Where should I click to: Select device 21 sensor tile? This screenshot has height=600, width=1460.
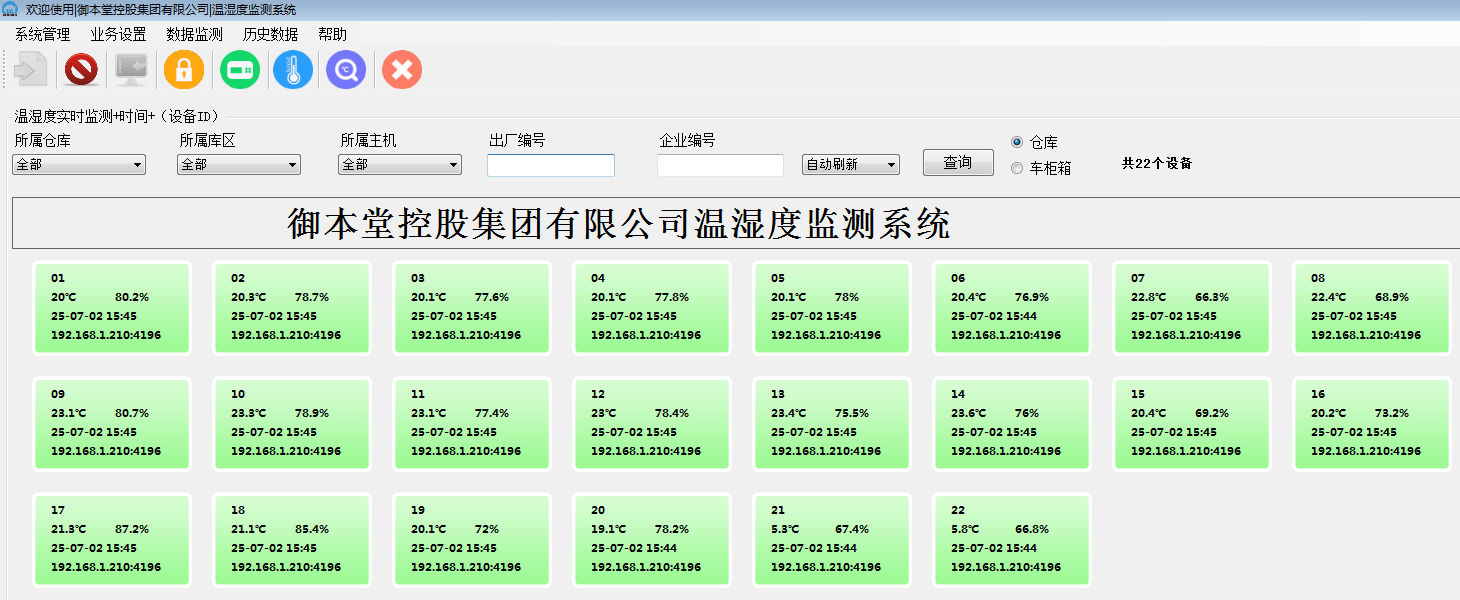click(x=831, y=539)
